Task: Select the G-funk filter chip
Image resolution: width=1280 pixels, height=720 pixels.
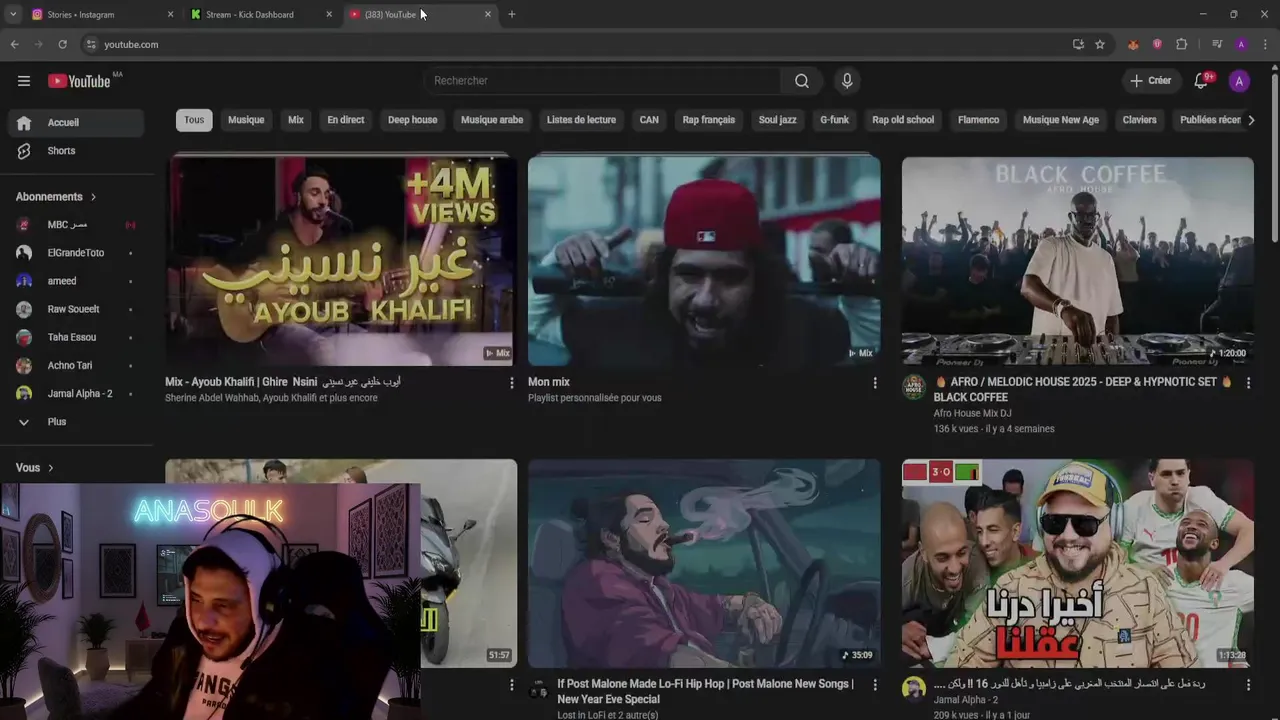Action: pyautogui.click(x=834, y=120)
